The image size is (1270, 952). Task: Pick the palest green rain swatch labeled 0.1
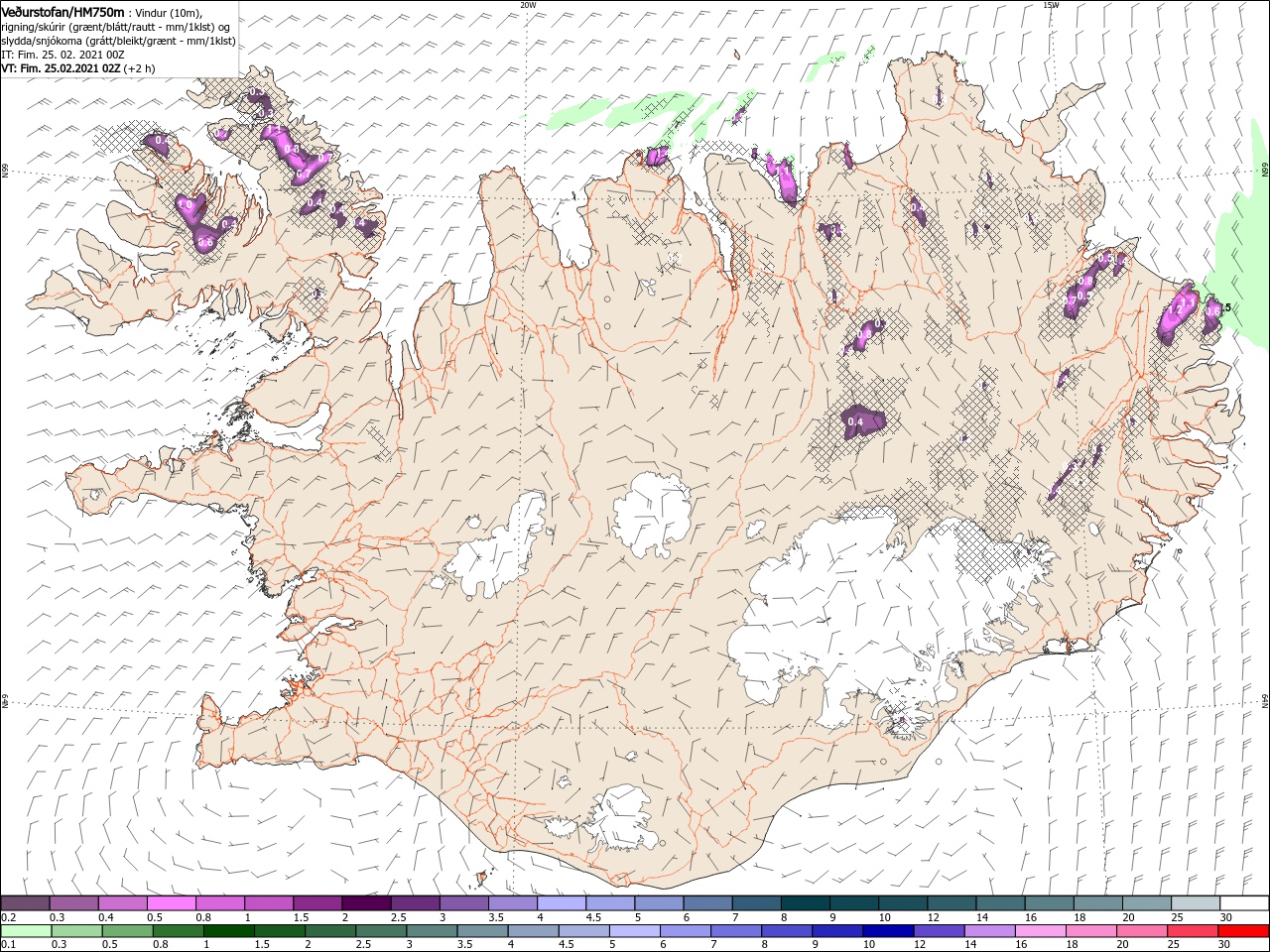[26, 931]
